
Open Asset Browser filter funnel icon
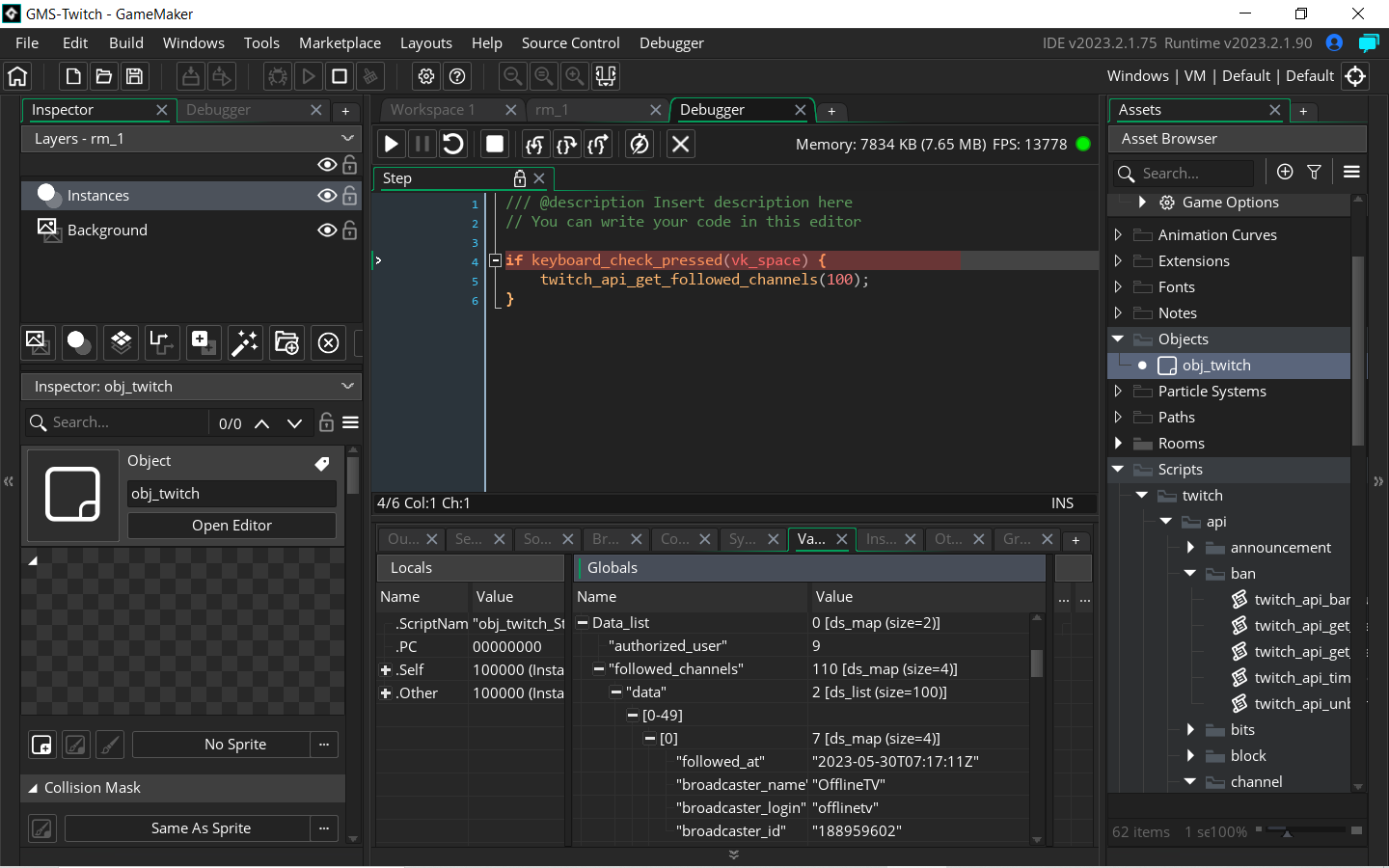[x=1314, y=172]
